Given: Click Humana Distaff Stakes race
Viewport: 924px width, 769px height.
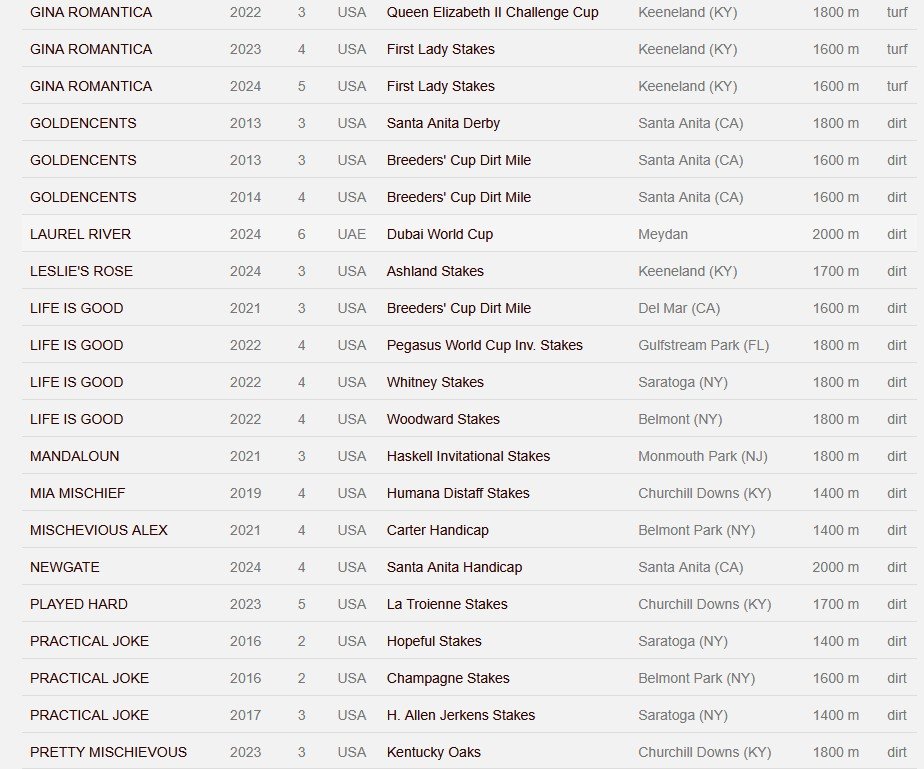Looking at the screenshot, I should point(458,494).
